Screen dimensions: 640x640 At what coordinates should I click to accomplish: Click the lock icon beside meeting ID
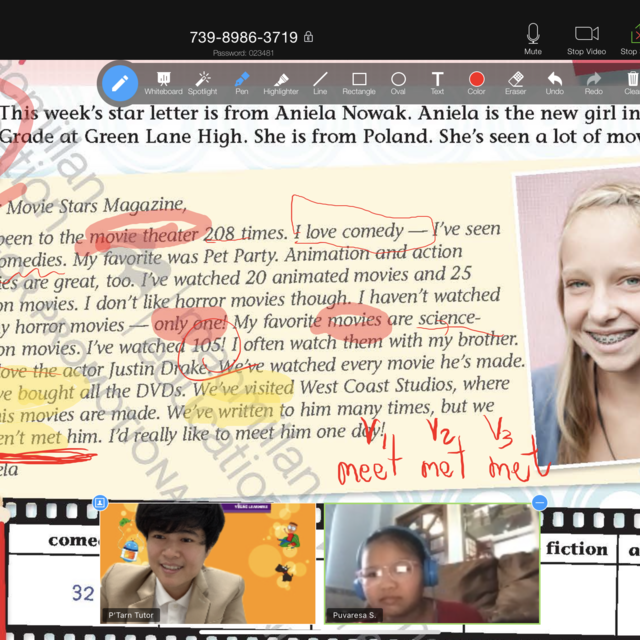[309, 37]
